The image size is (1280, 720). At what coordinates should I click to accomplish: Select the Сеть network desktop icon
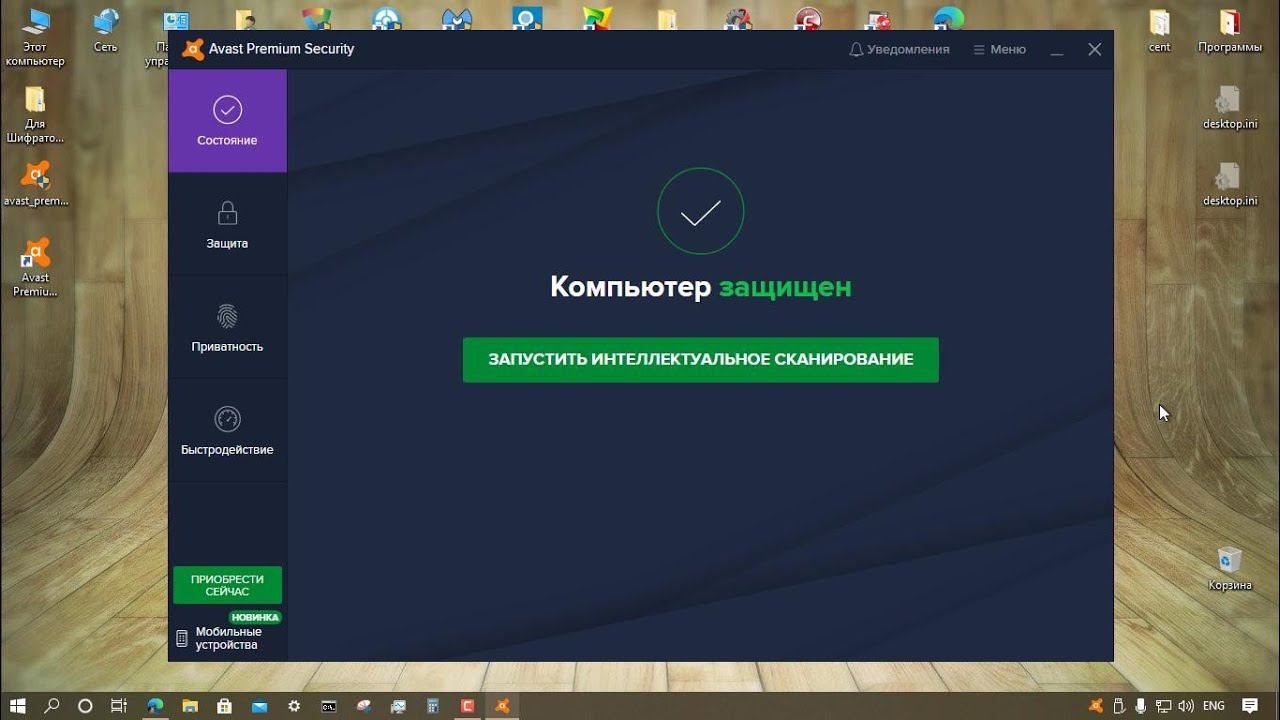click(105, 30)
